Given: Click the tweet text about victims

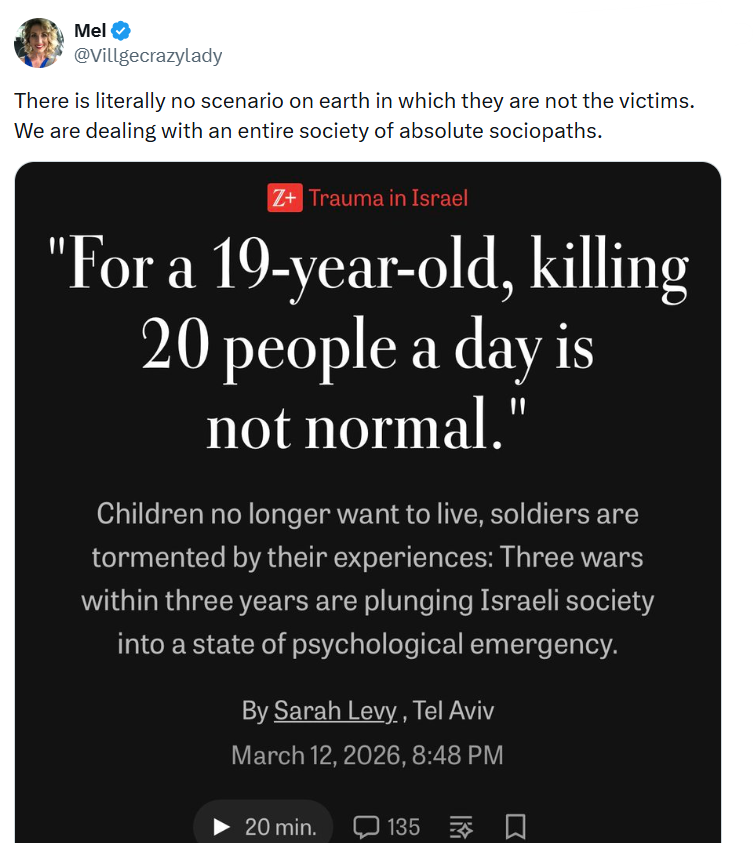Looking at the screenshot, I should click(x=354, y=116).
